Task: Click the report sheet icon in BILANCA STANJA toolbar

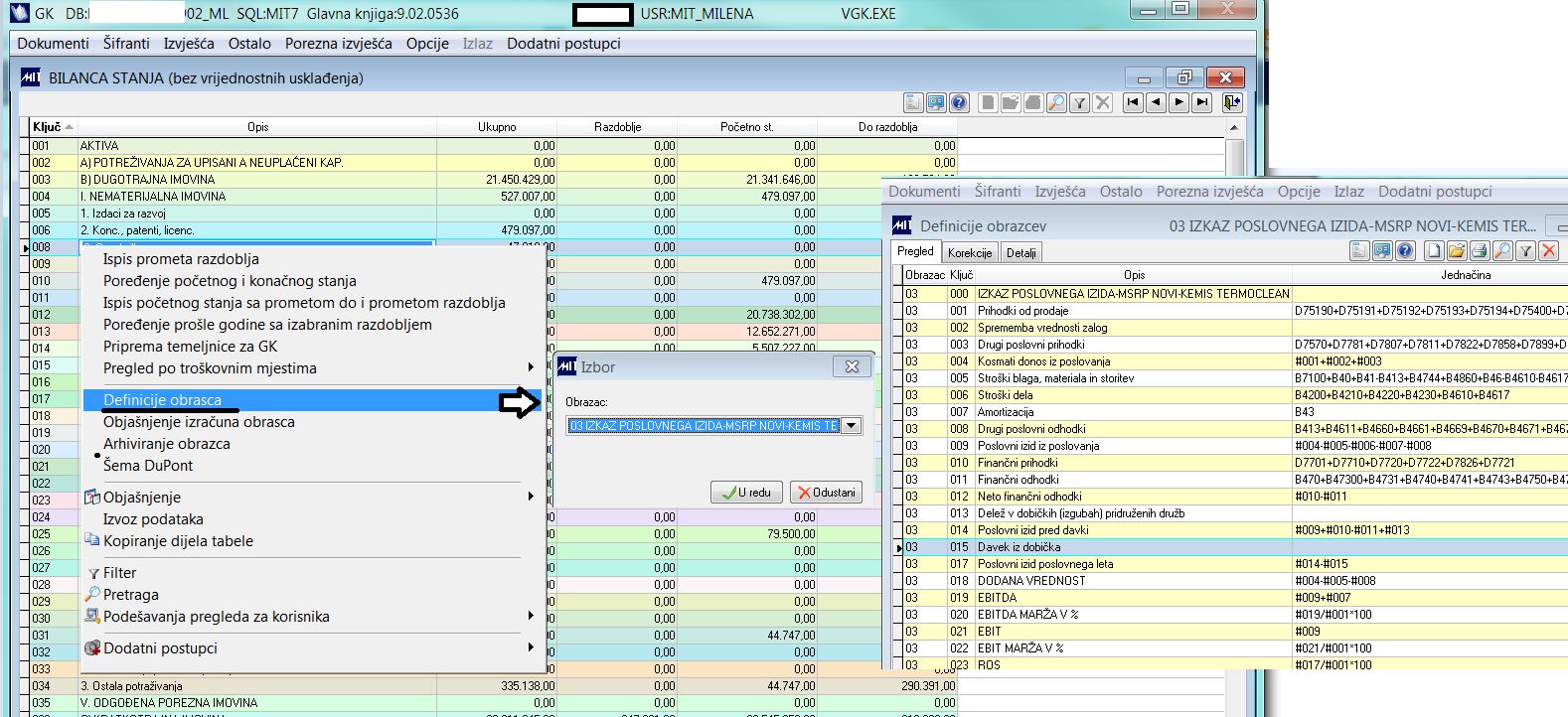Action: pos(913,102)
